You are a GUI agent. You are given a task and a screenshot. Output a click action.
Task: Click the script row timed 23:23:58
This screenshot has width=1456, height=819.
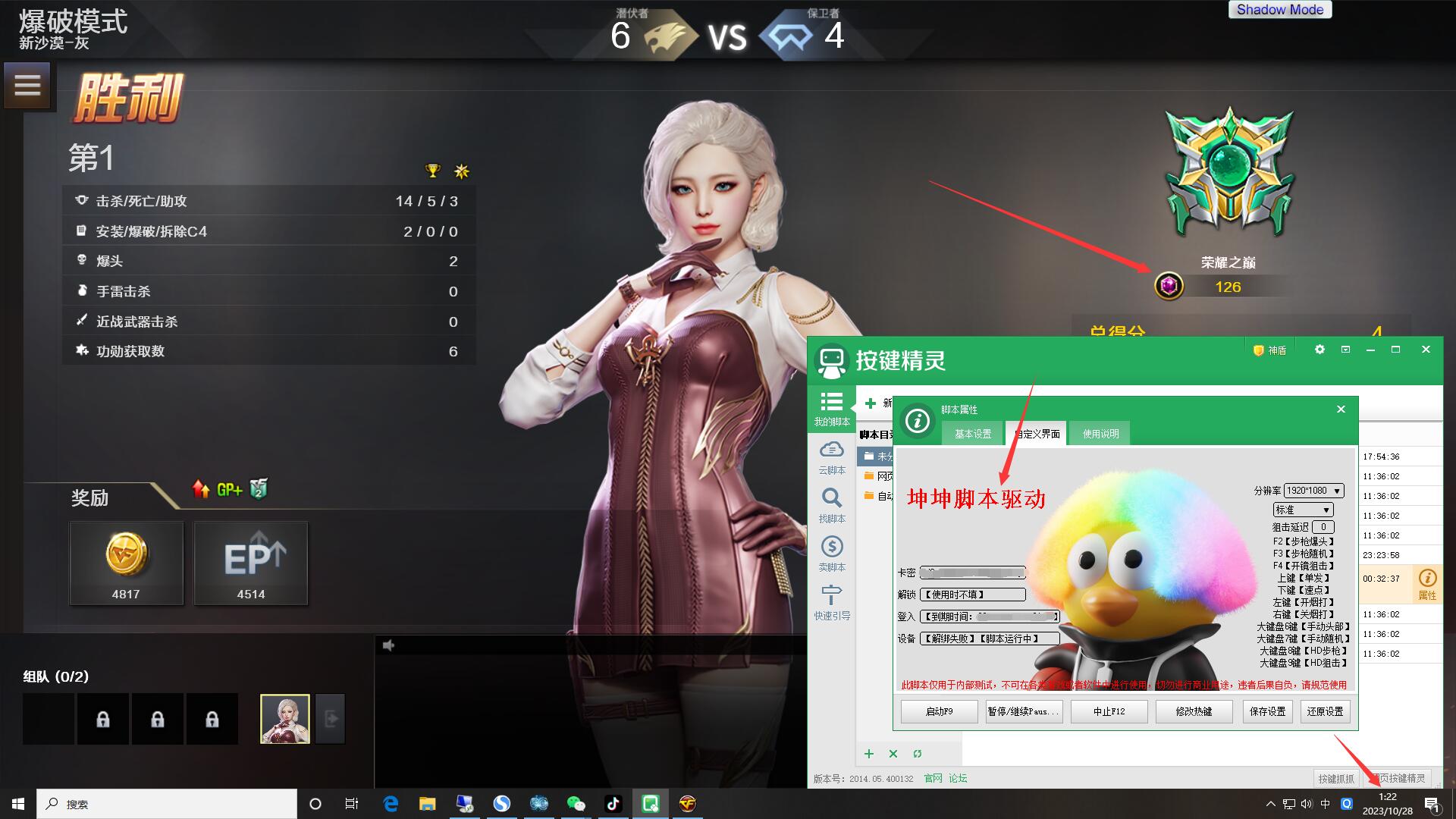tap(1401, 555)
